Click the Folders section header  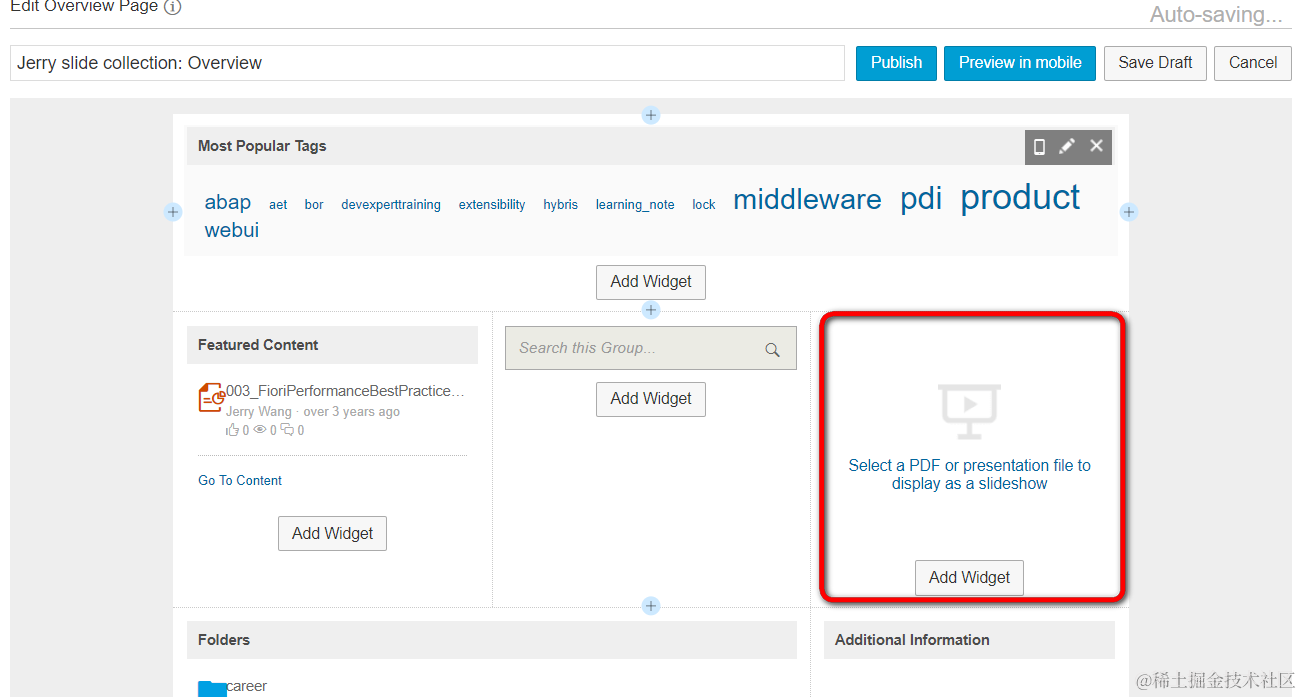point(492,640)
